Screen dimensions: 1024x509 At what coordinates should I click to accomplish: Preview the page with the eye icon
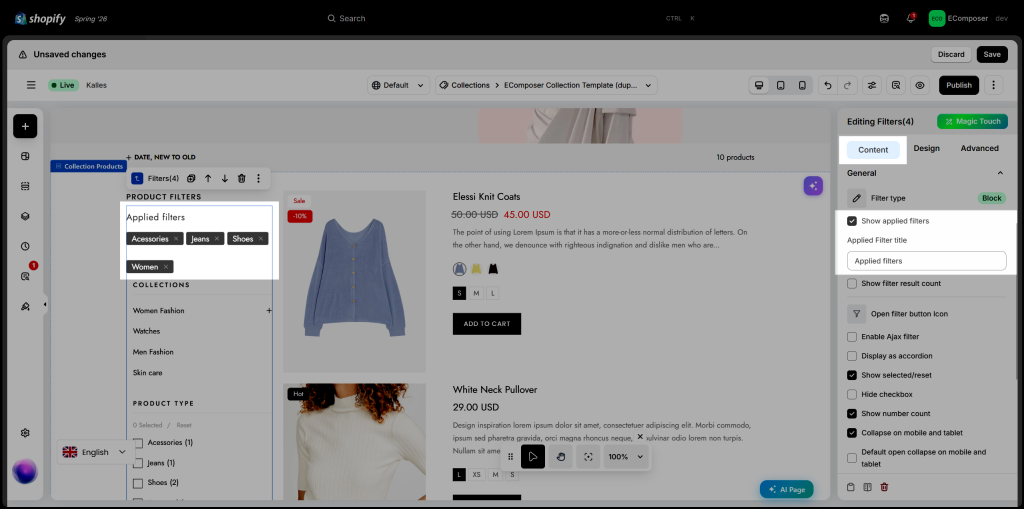(x=920, y=85)
